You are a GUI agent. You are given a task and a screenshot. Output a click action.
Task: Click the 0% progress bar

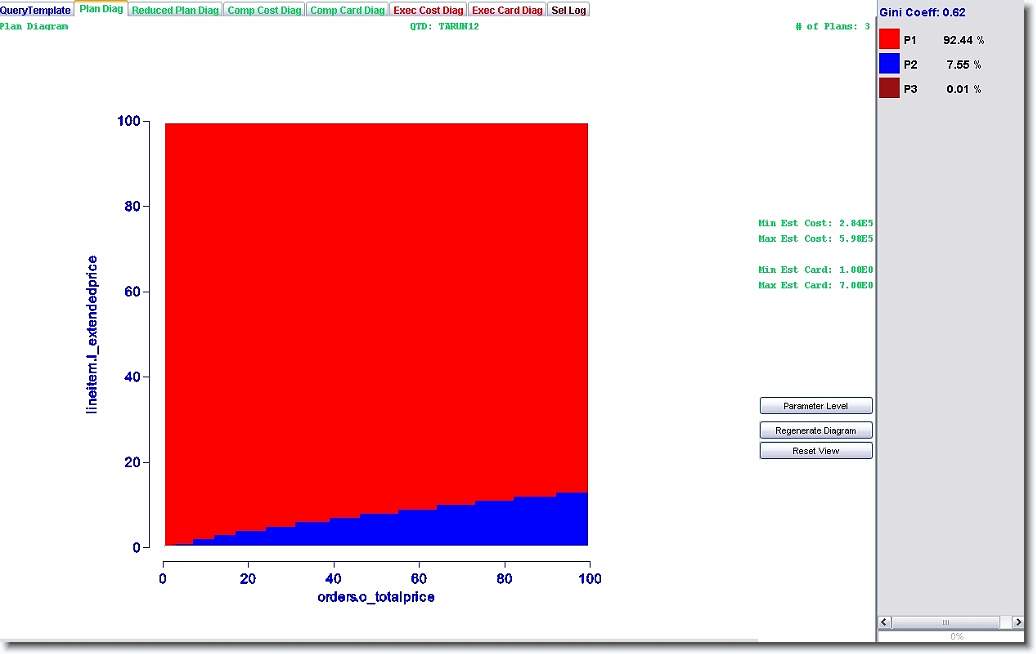(956, 636)
